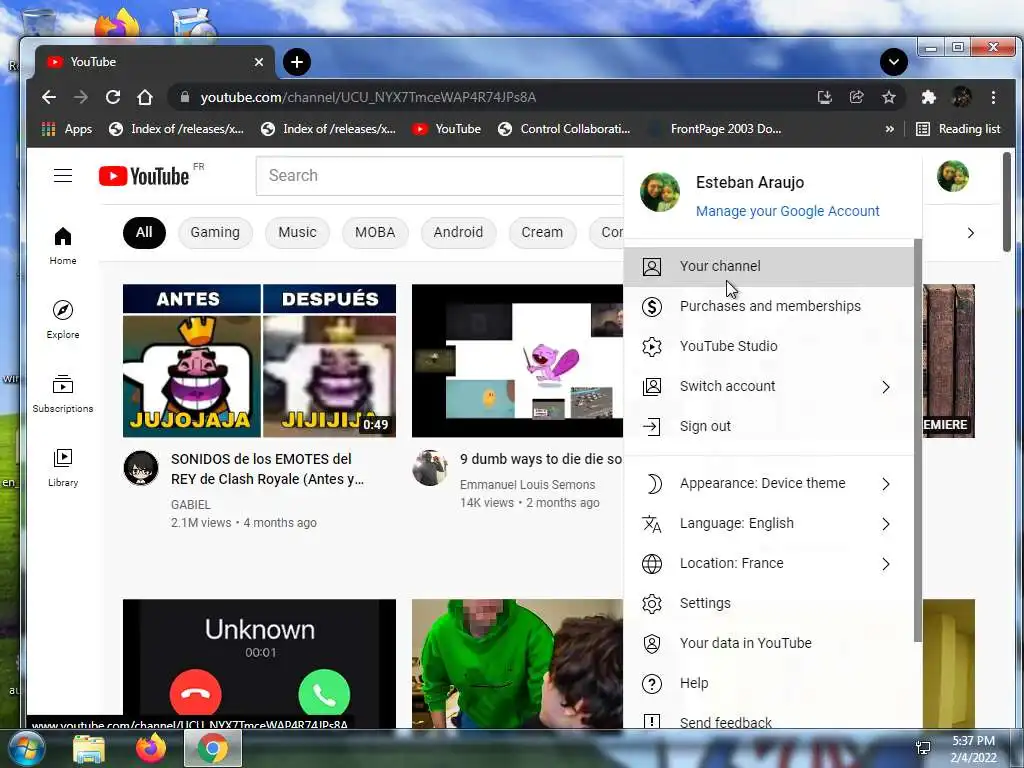This screenshot has width=1024, height=768.
Task: Click Manage your Google Account link
Action: tap(787, 211)
